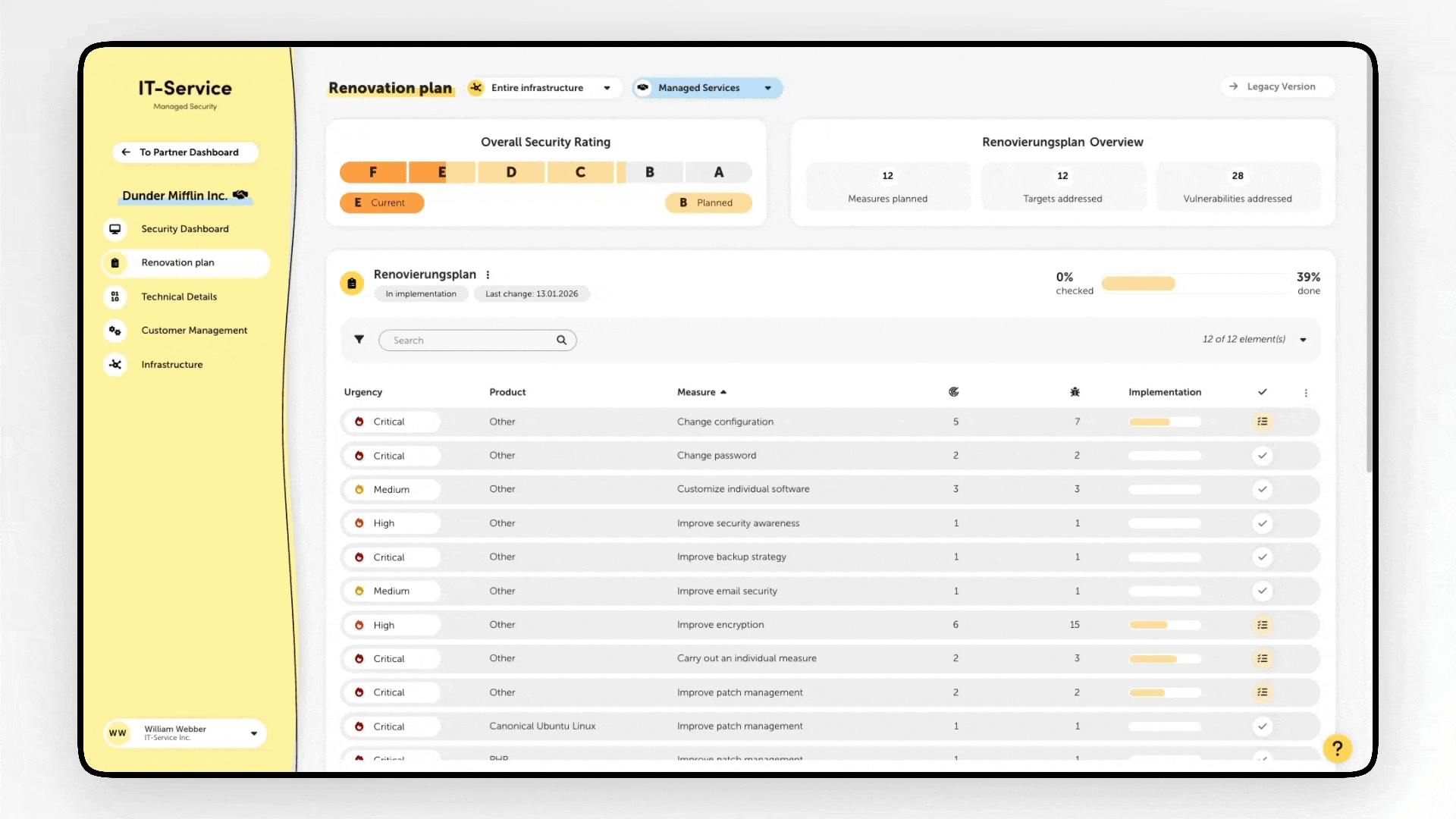The height and width of the screenshot is (819, 1456).
Task: Open table column options kebab menu
Action: pyautogui.click(x=1306, y=393)
